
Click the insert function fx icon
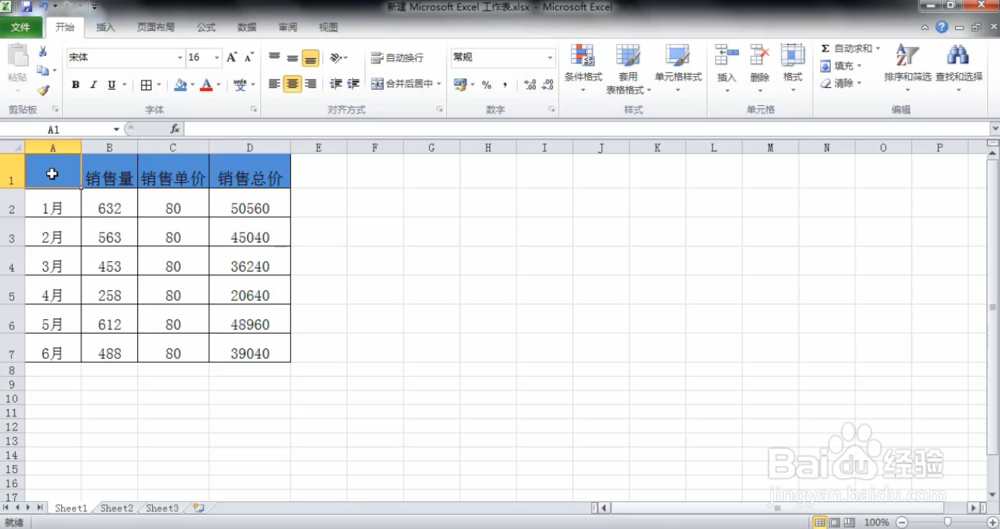coord(174,129)
